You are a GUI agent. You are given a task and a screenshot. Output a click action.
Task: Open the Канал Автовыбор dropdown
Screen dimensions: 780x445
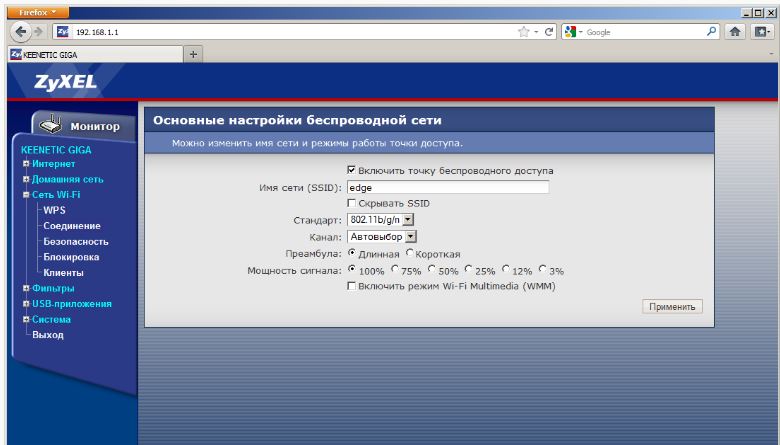click(411, 237)
